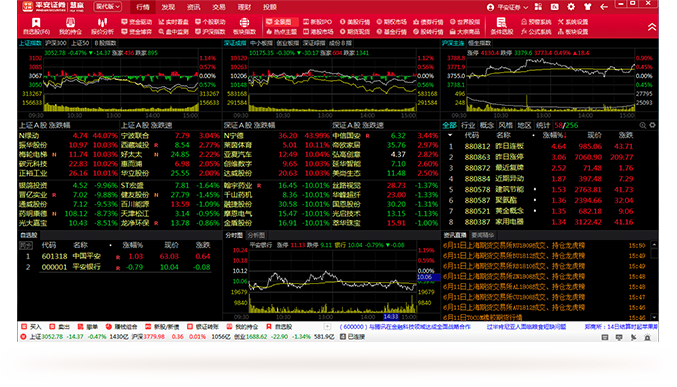Open the search magnifier in sector panel
This screenshot has width=677, height=387.
click(x=642, y=125)
